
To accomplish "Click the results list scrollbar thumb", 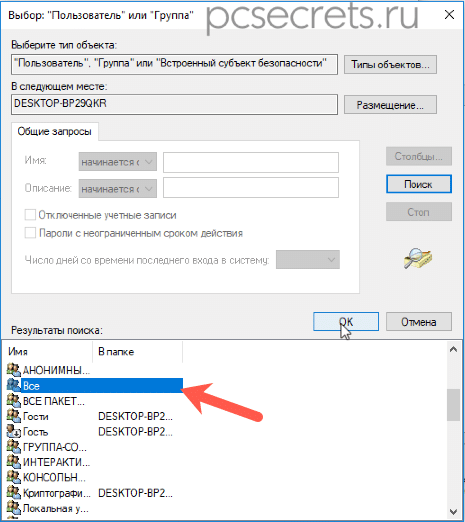I will tap(453, 404).
